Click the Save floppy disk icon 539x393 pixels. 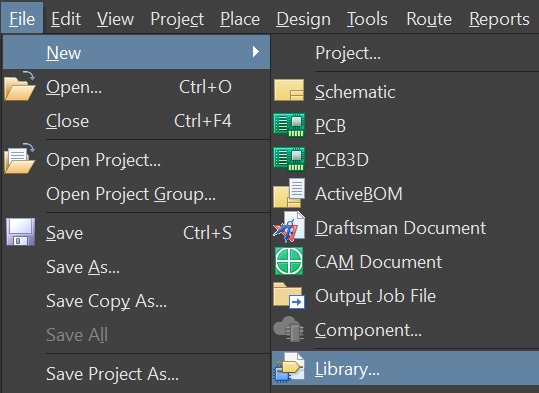21,232
